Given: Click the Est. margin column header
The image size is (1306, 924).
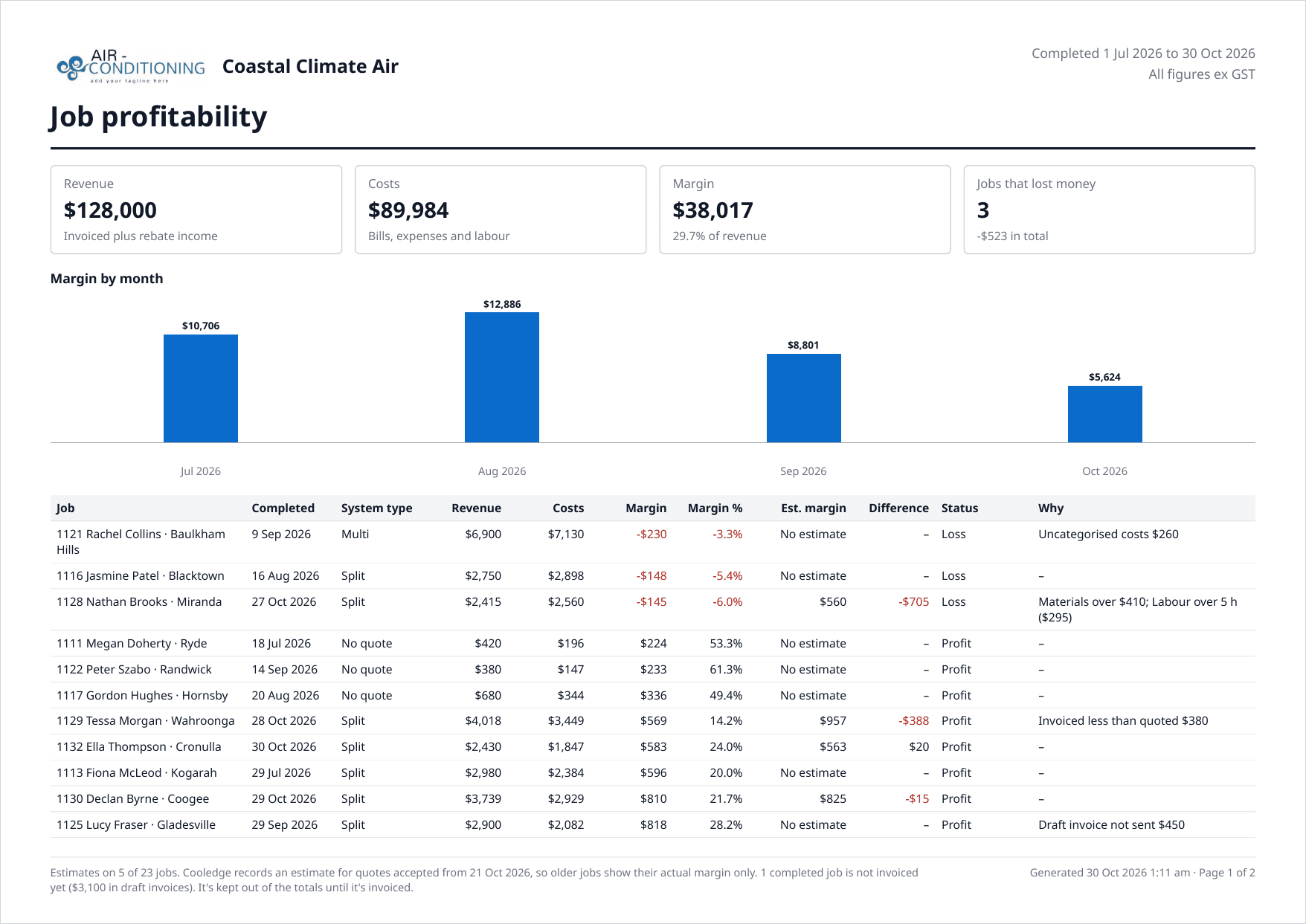Looking at the screenshot, I should pos(813,508).
